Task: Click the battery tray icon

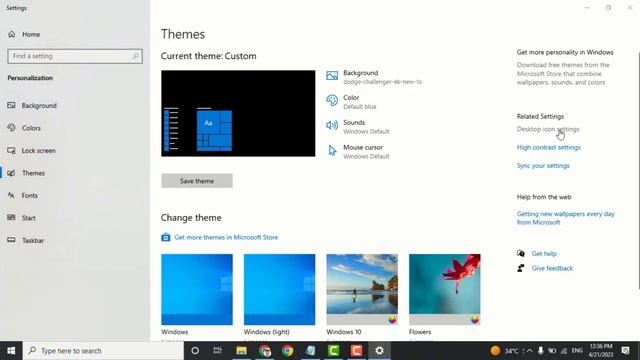Action: 552,351
